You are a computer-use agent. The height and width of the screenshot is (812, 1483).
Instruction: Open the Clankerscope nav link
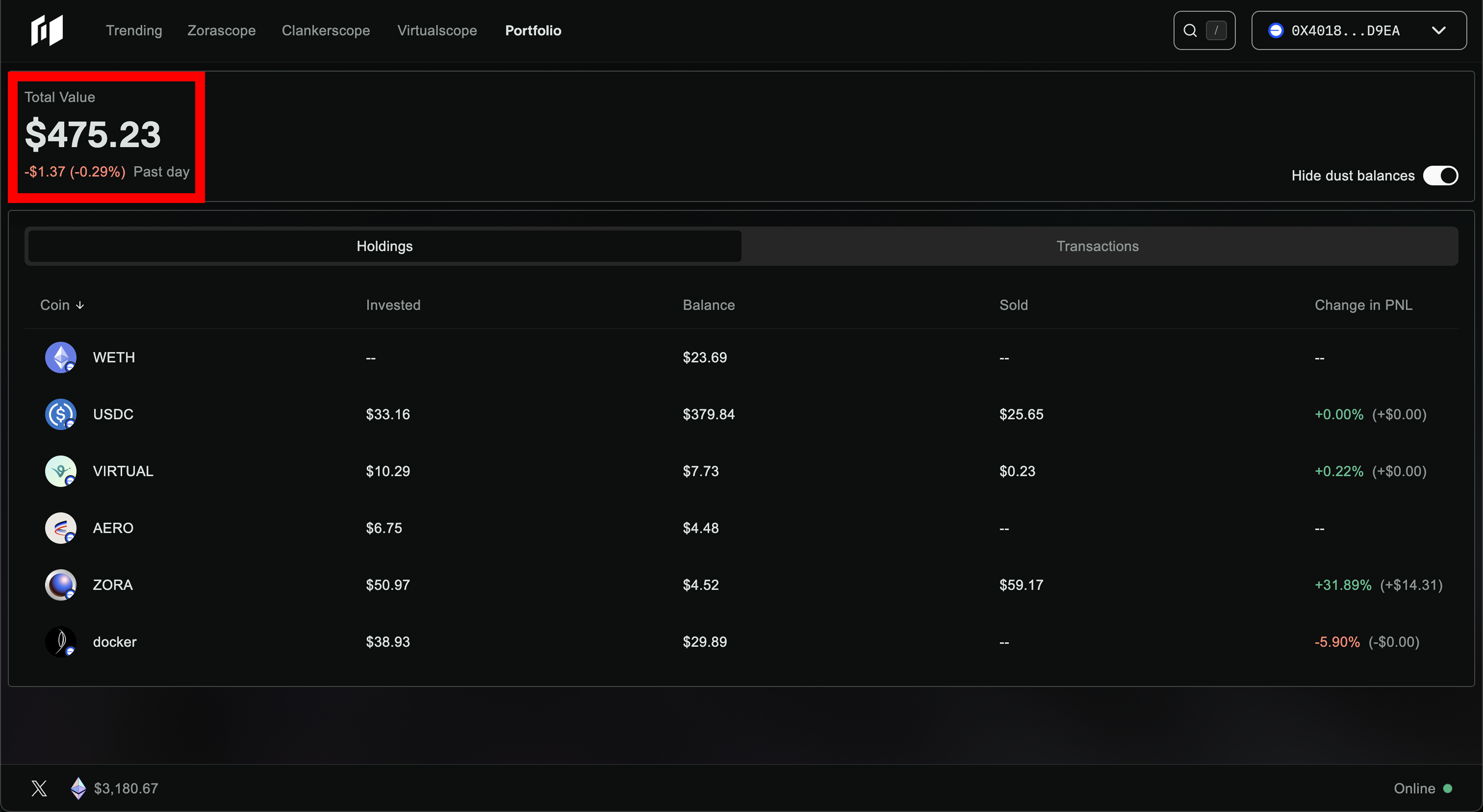(325, 30)
